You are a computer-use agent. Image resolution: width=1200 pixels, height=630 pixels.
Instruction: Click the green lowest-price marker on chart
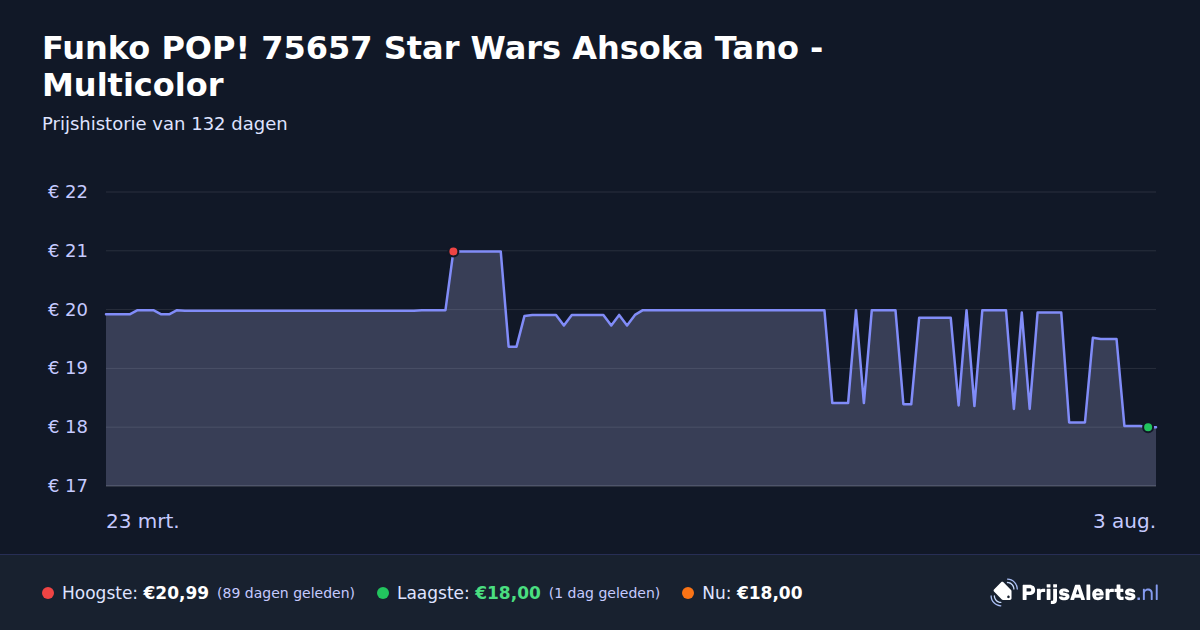(x=1148, y=427)
